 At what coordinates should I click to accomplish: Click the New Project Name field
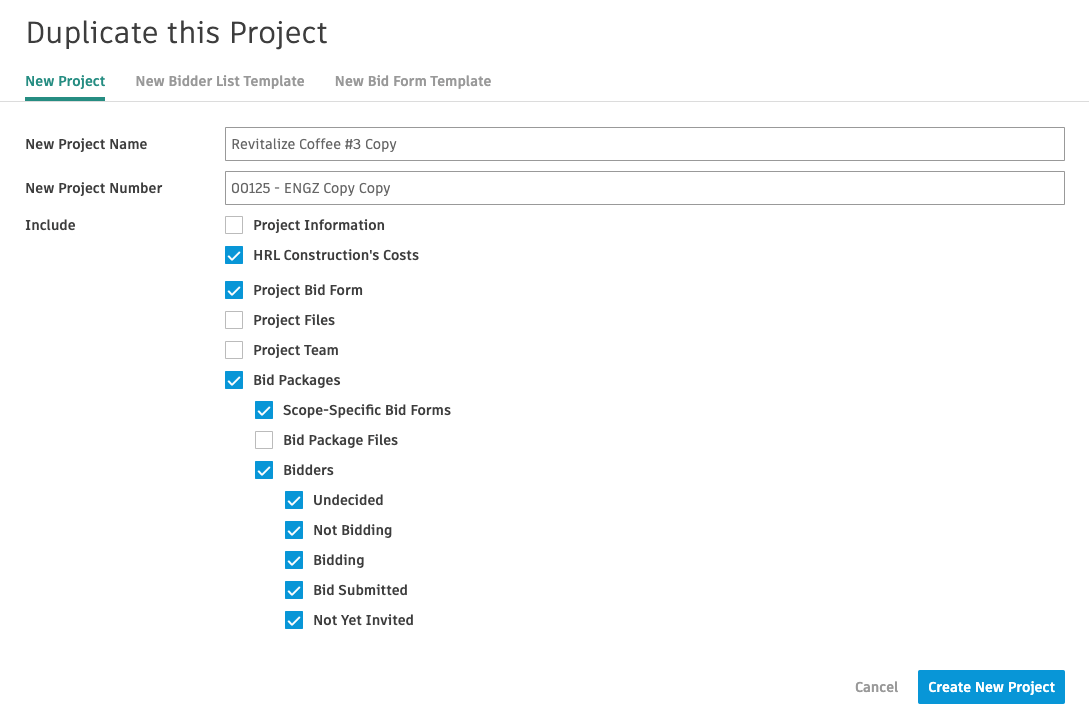pyautogui.click(x=644, y=144)
